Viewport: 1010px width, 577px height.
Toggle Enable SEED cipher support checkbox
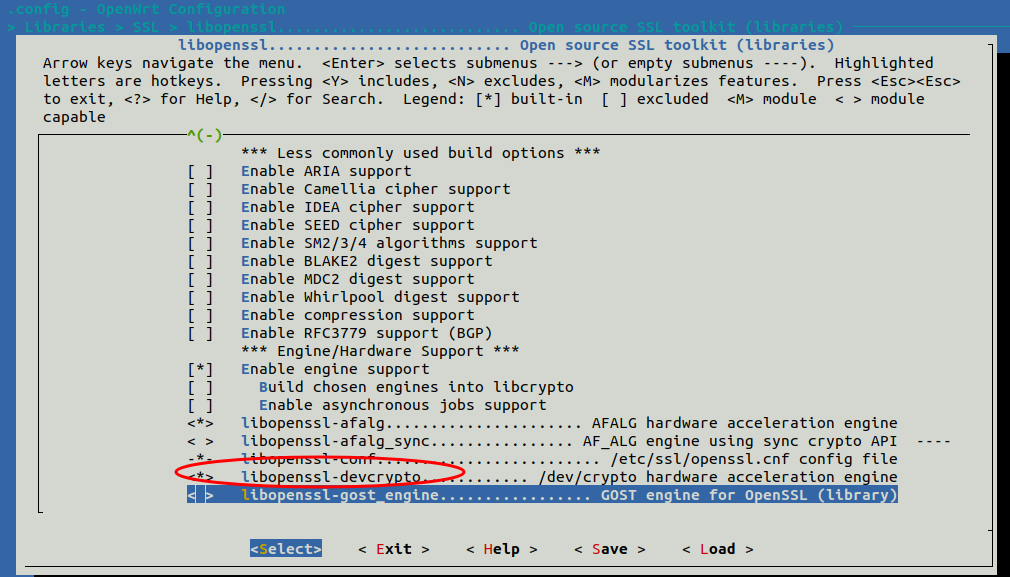(x=200, y=225)
